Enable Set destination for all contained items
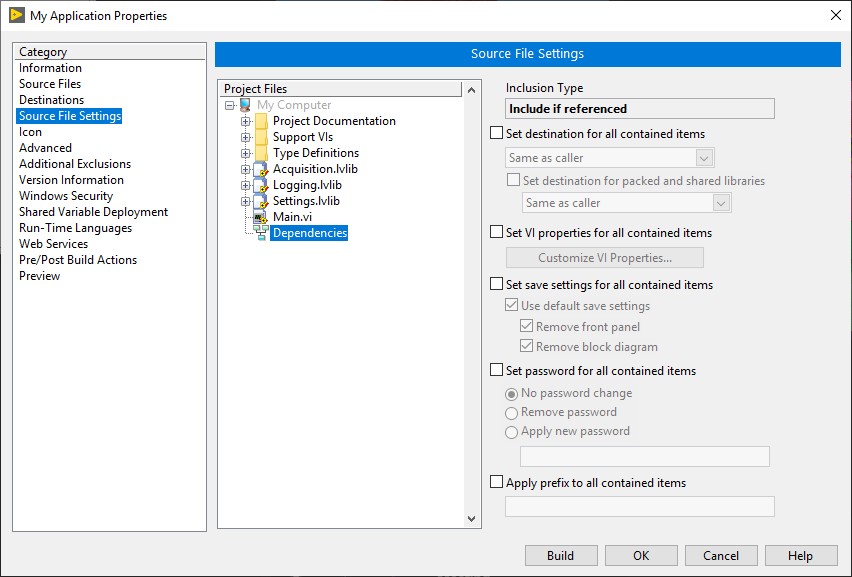The width and height of the screenshot is (852, 577). [497, 134]
